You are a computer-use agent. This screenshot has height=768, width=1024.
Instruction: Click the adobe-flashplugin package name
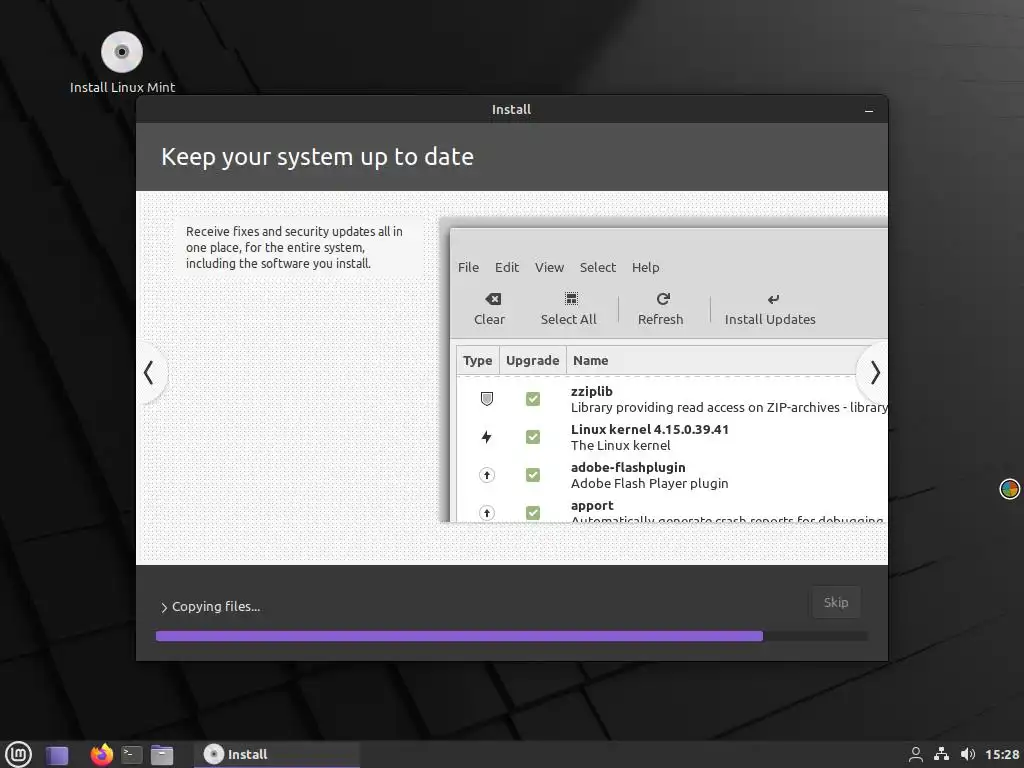click(628, 467)
